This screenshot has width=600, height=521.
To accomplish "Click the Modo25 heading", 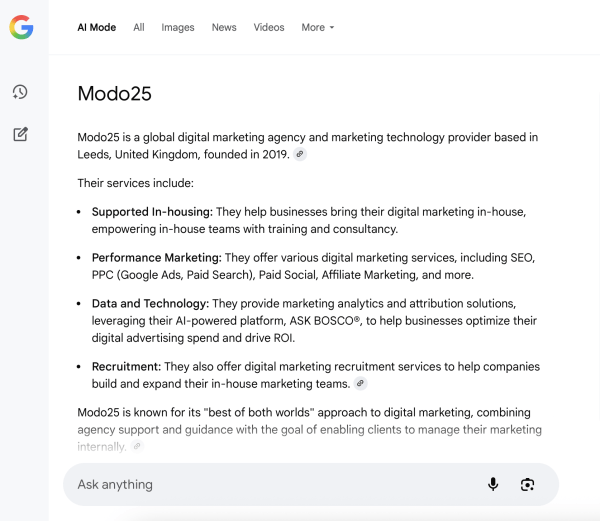I will click(x=115, y=94).
